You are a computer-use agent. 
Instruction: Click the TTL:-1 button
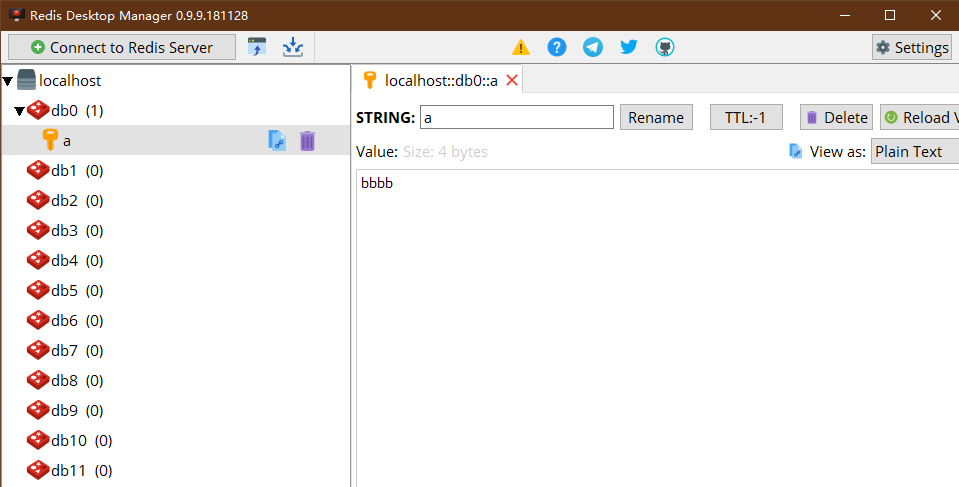tap(746, 117)
